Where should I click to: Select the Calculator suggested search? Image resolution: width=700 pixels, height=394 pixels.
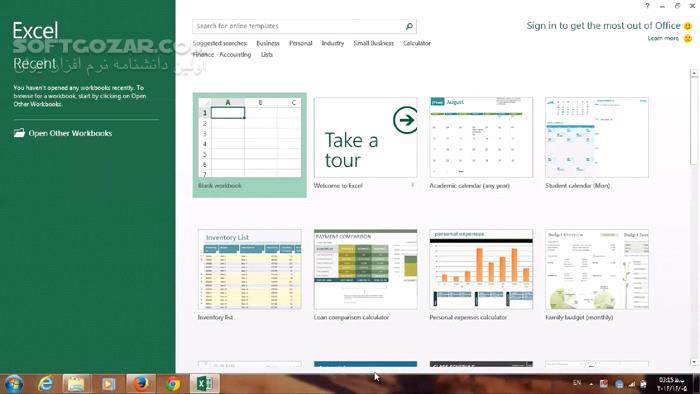pos(417,43)
